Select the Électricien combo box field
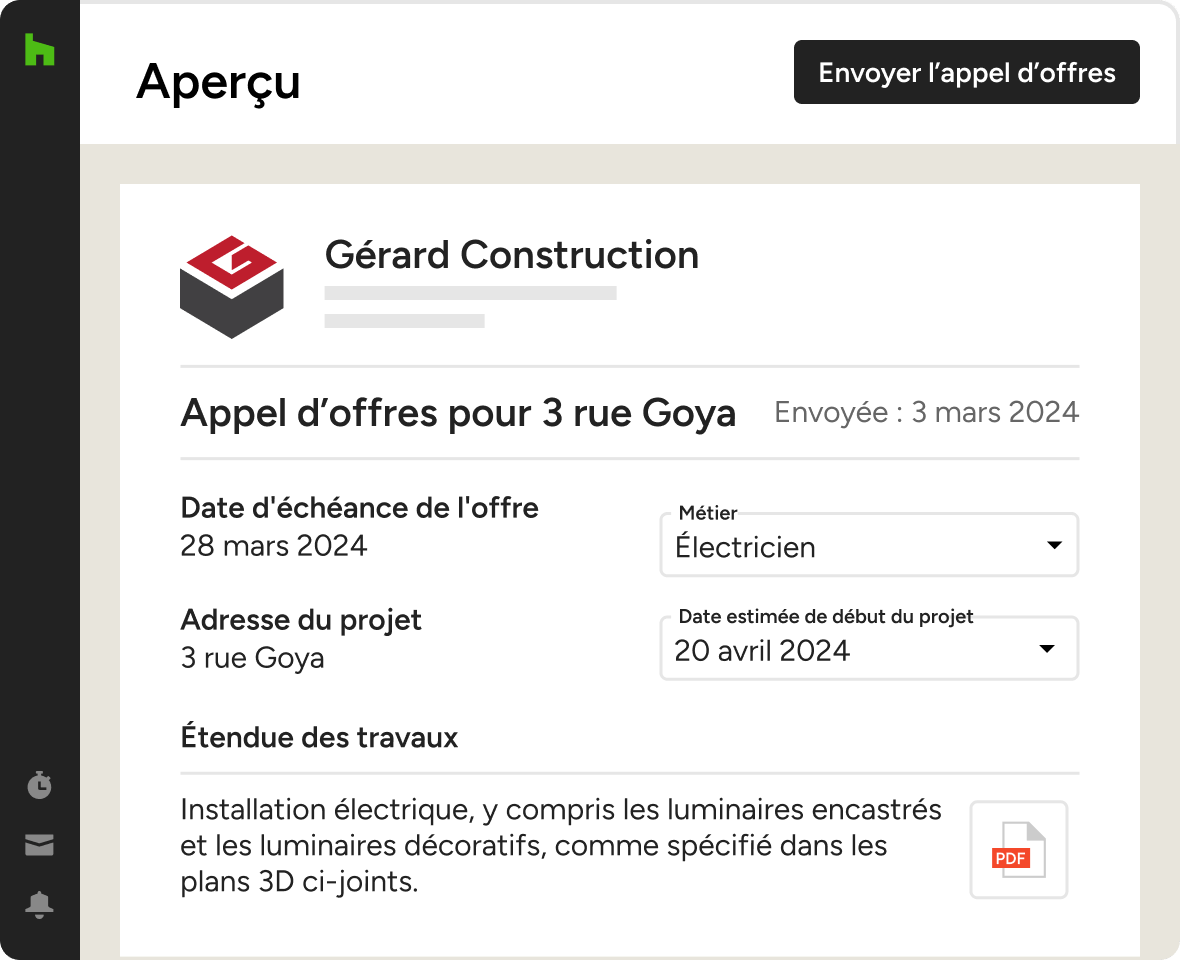 tap(869, 545)
